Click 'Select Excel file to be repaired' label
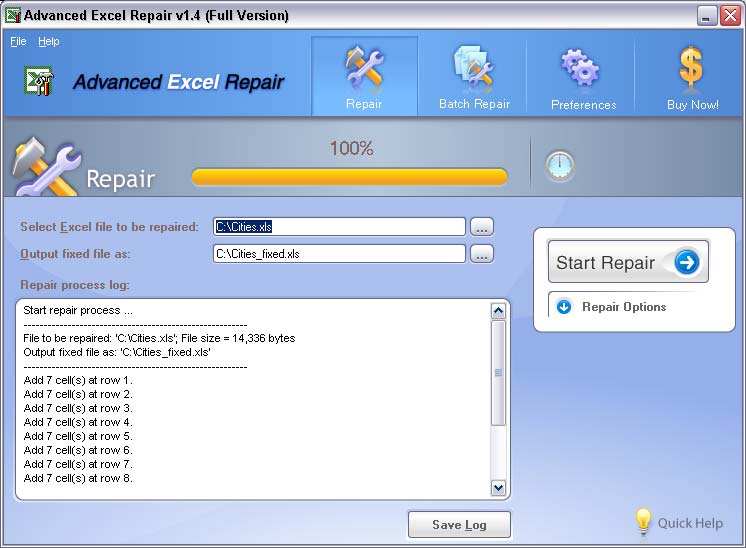The height and width of the screenshot is (548, 746). (x=109, y=227)
